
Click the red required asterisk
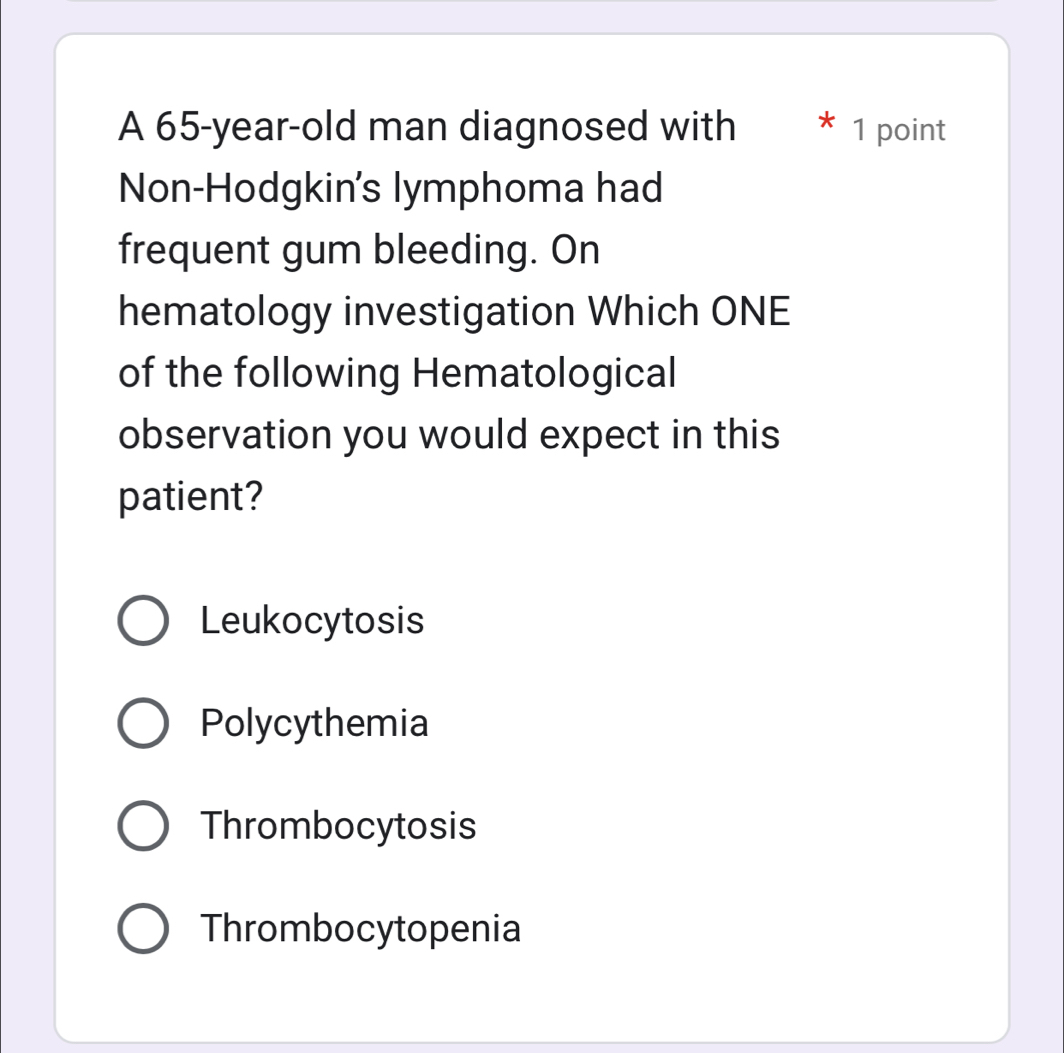pos(826,123)
